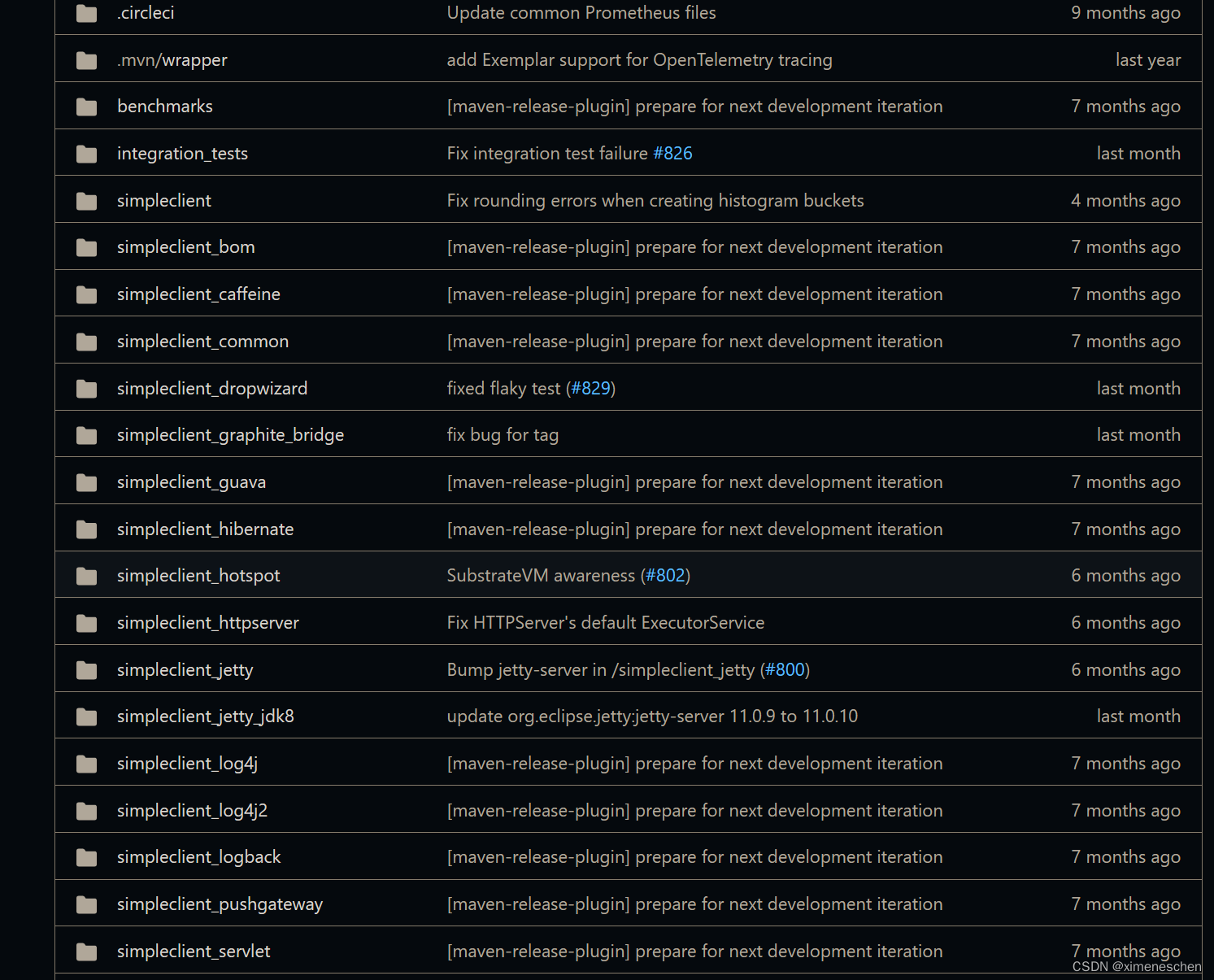Browse the simpleclient_pushgateway directory

pos(220,904)
